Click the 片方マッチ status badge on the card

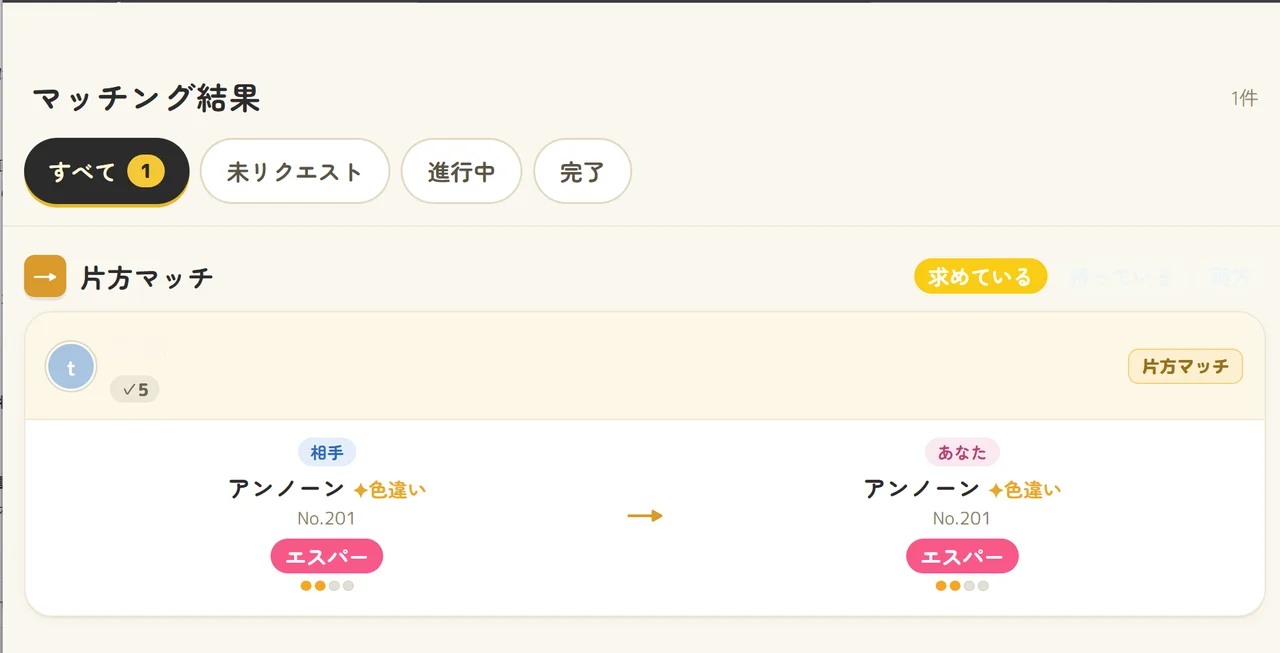1185,367
